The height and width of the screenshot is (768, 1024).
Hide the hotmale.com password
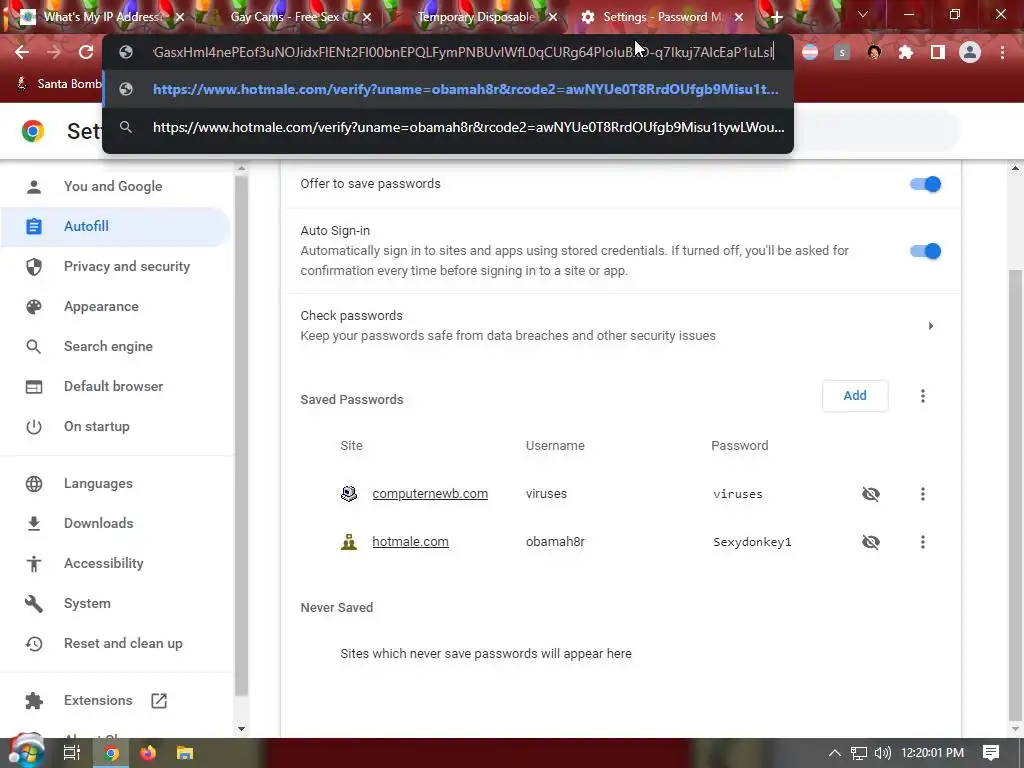coord(871,542)
